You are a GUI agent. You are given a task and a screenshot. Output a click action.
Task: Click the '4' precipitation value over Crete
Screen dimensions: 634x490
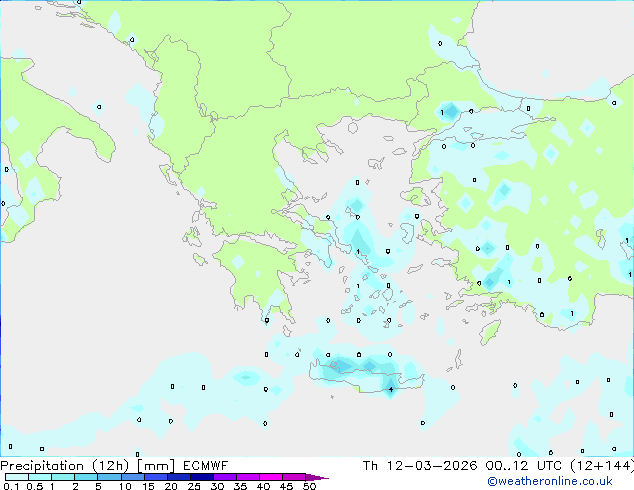click(391, 389)
